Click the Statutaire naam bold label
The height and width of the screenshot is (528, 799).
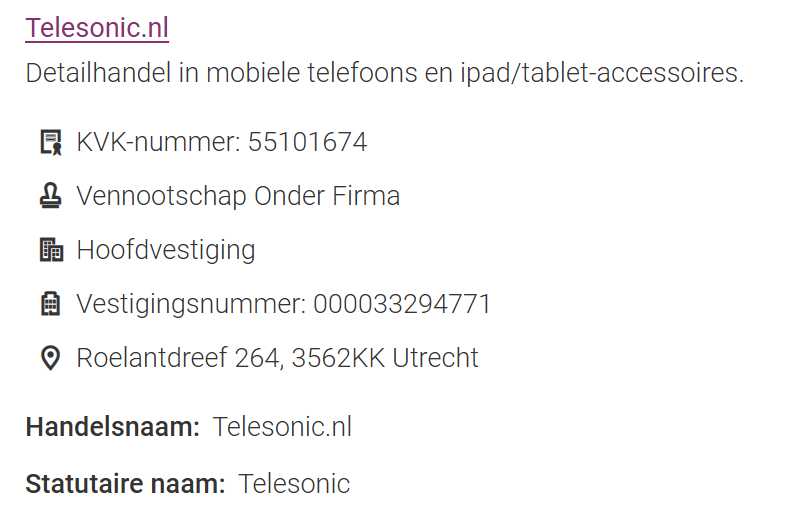[125, 485]
